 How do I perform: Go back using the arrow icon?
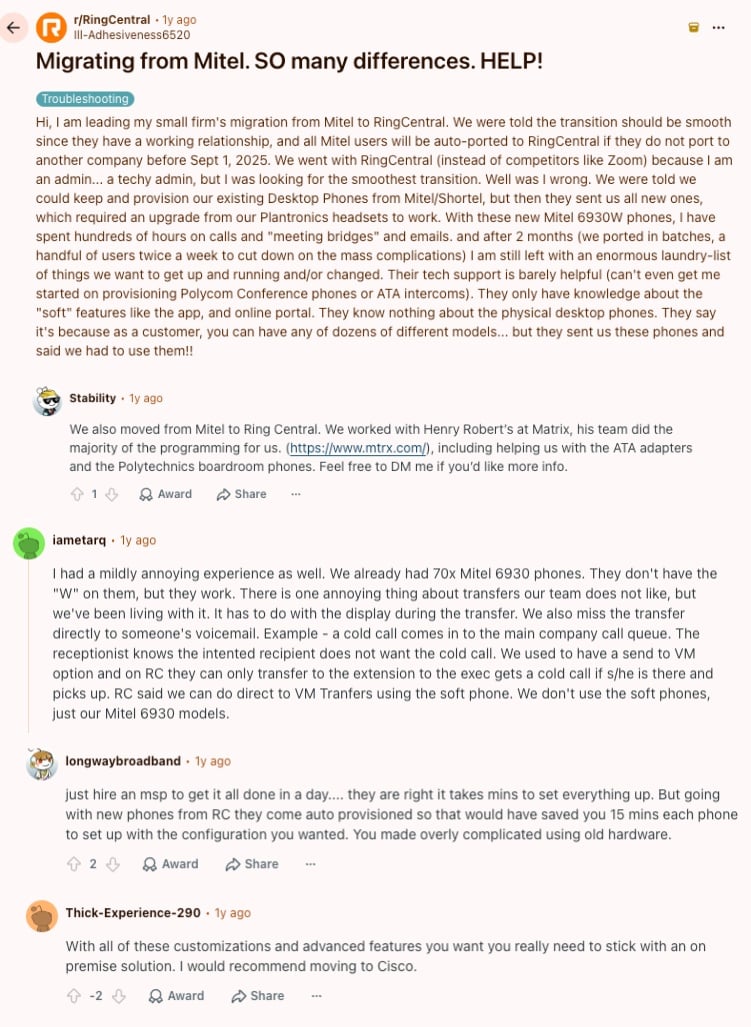[x=13, y=28]
